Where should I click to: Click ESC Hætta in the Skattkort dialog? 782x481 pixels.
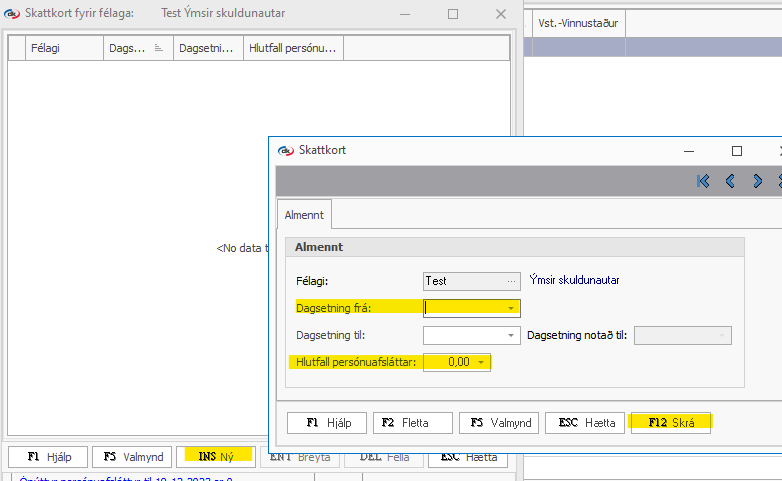585,422
